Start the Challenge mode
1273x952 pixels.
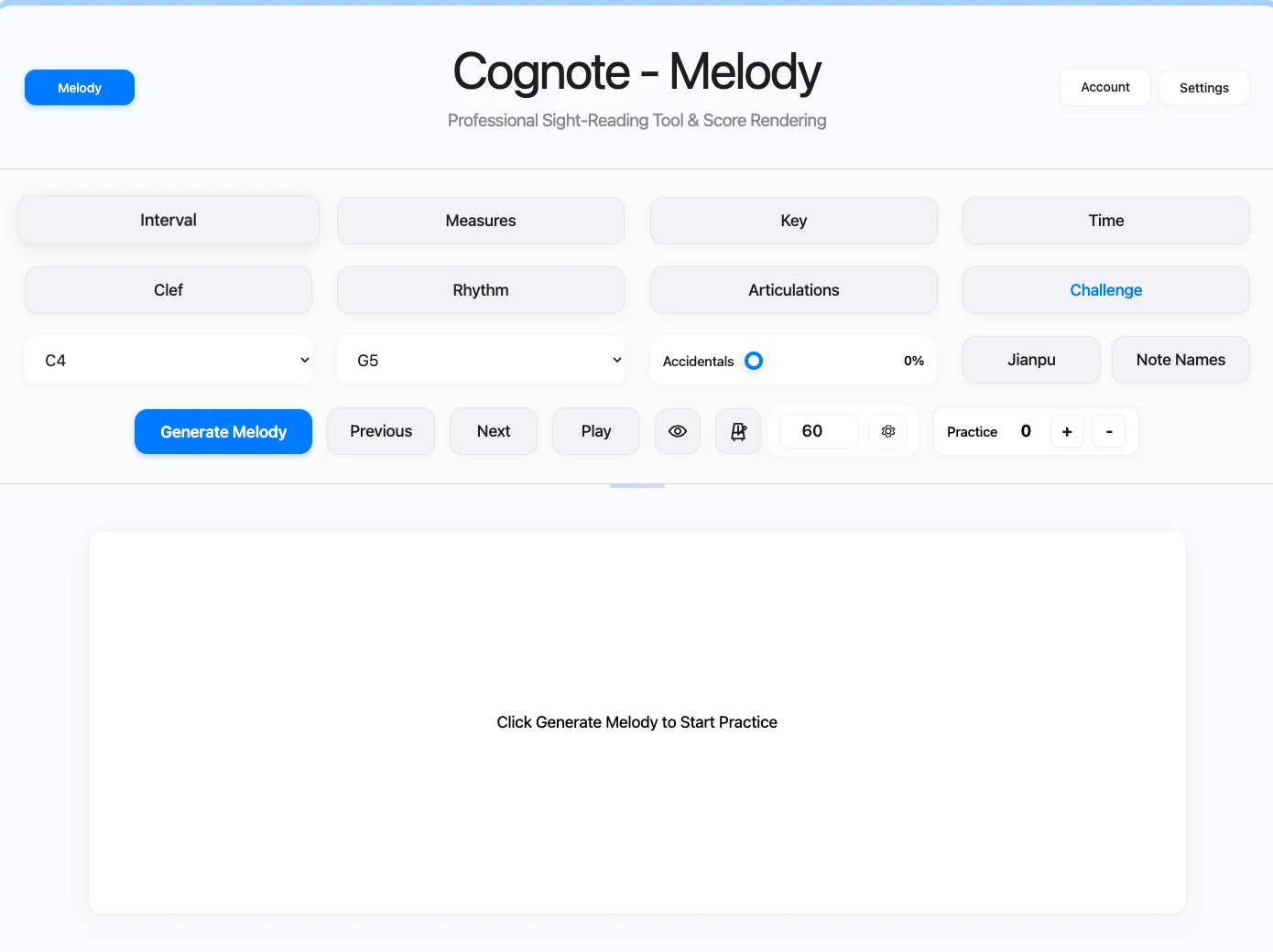click(x=1106, y=290)
